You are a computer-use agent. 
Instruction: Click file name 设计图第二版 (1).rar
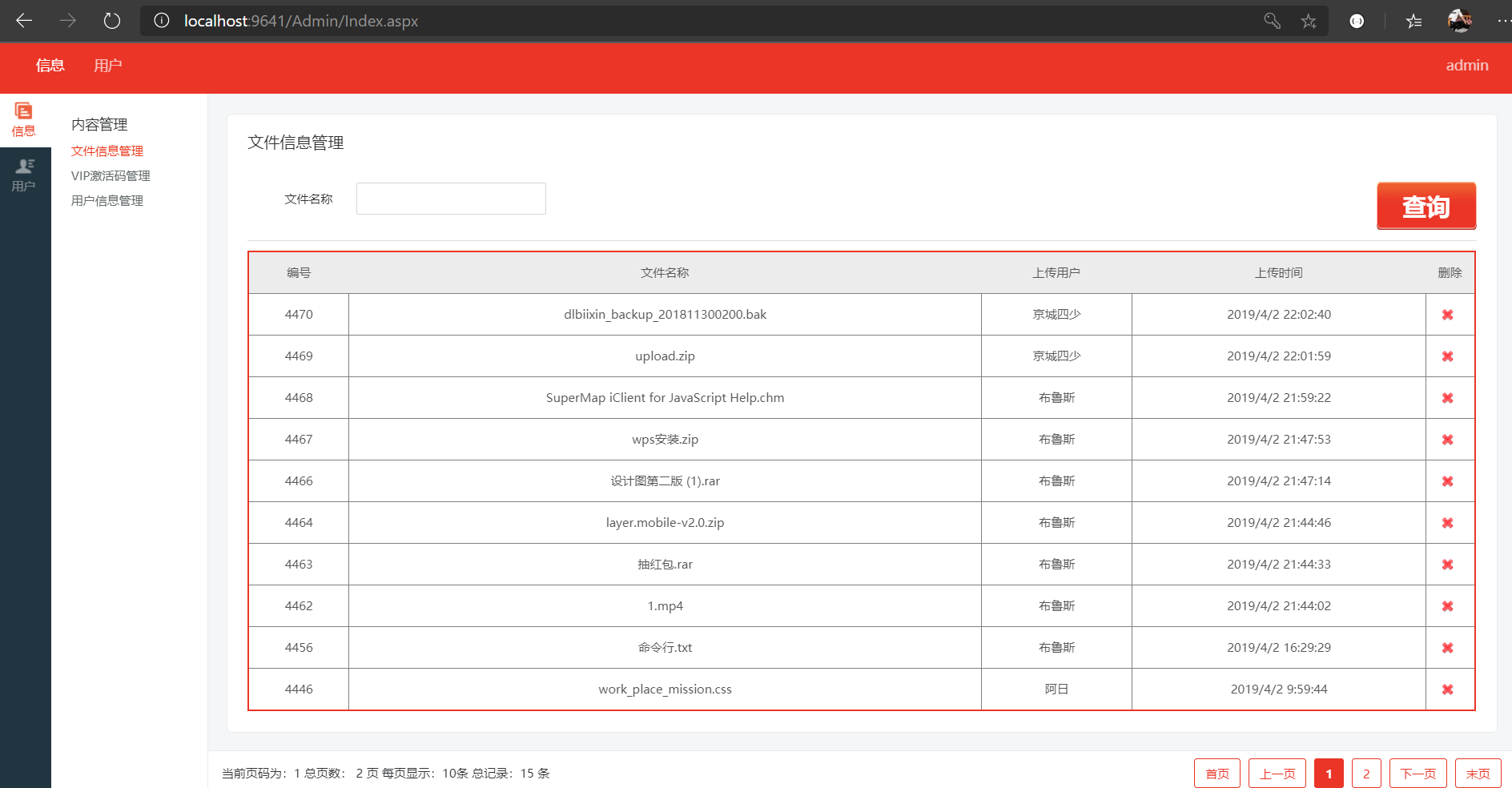coord(665,481)
